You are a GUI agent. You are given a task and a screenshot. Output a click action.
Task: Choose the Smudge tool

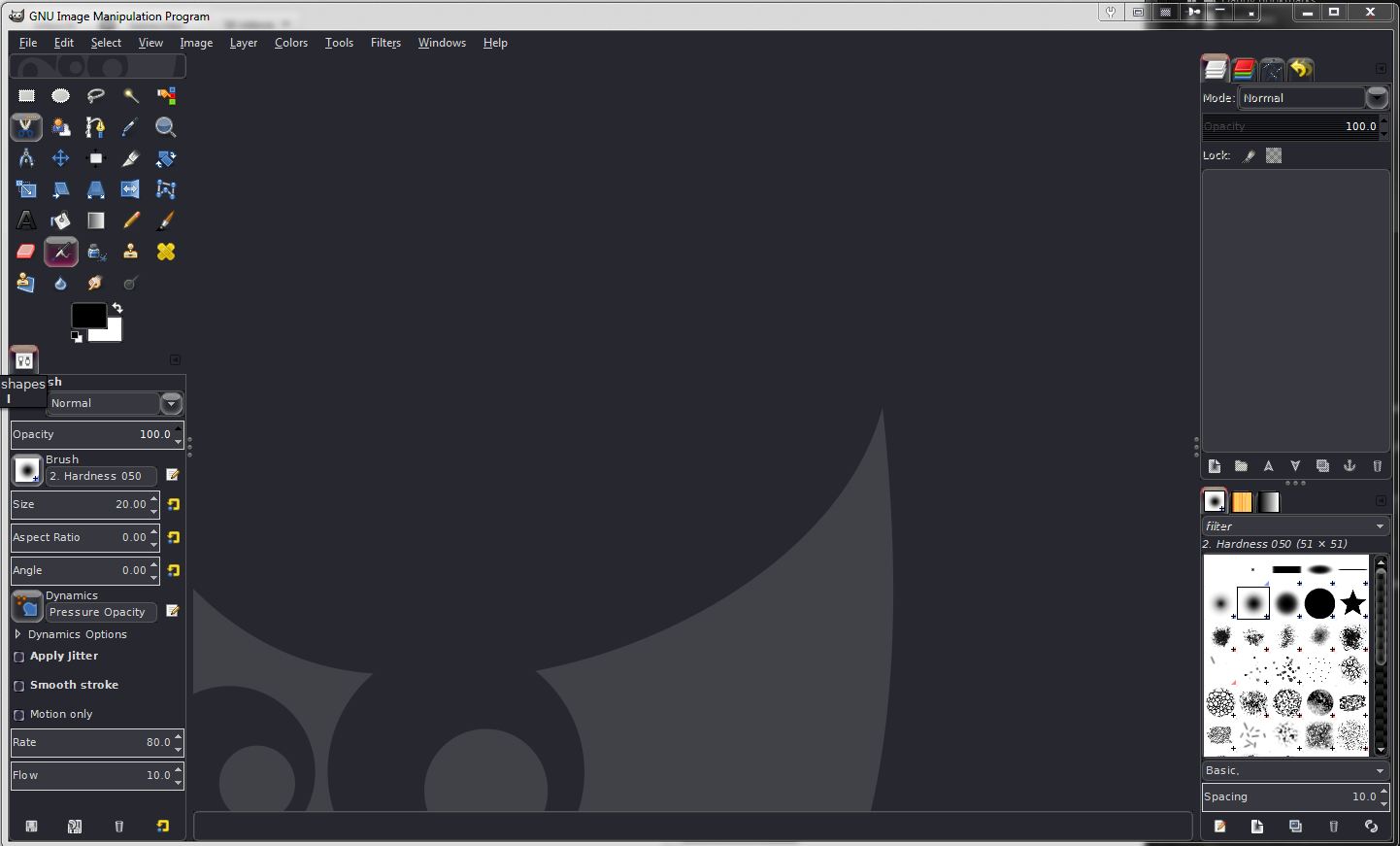tap(96, 283)
